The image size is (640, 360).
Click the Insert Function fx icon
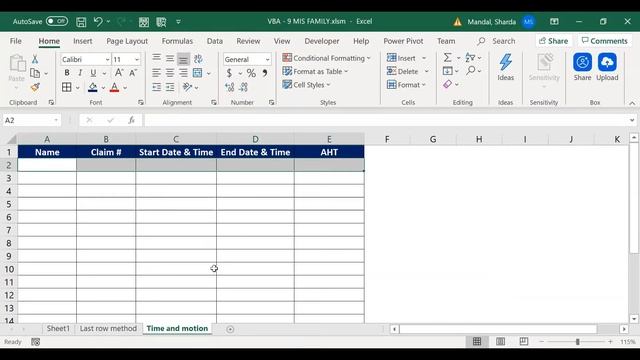point(131,120)
